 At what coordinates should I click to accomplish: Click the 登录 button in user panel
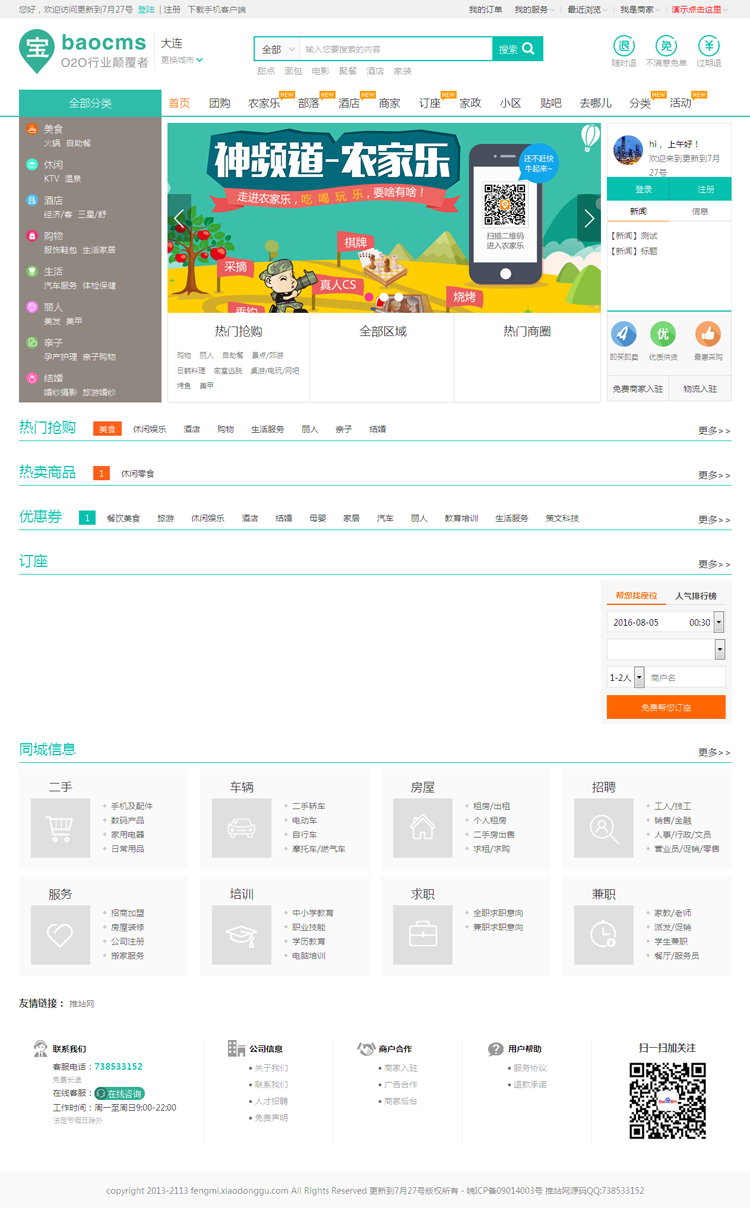click(638, 189)
